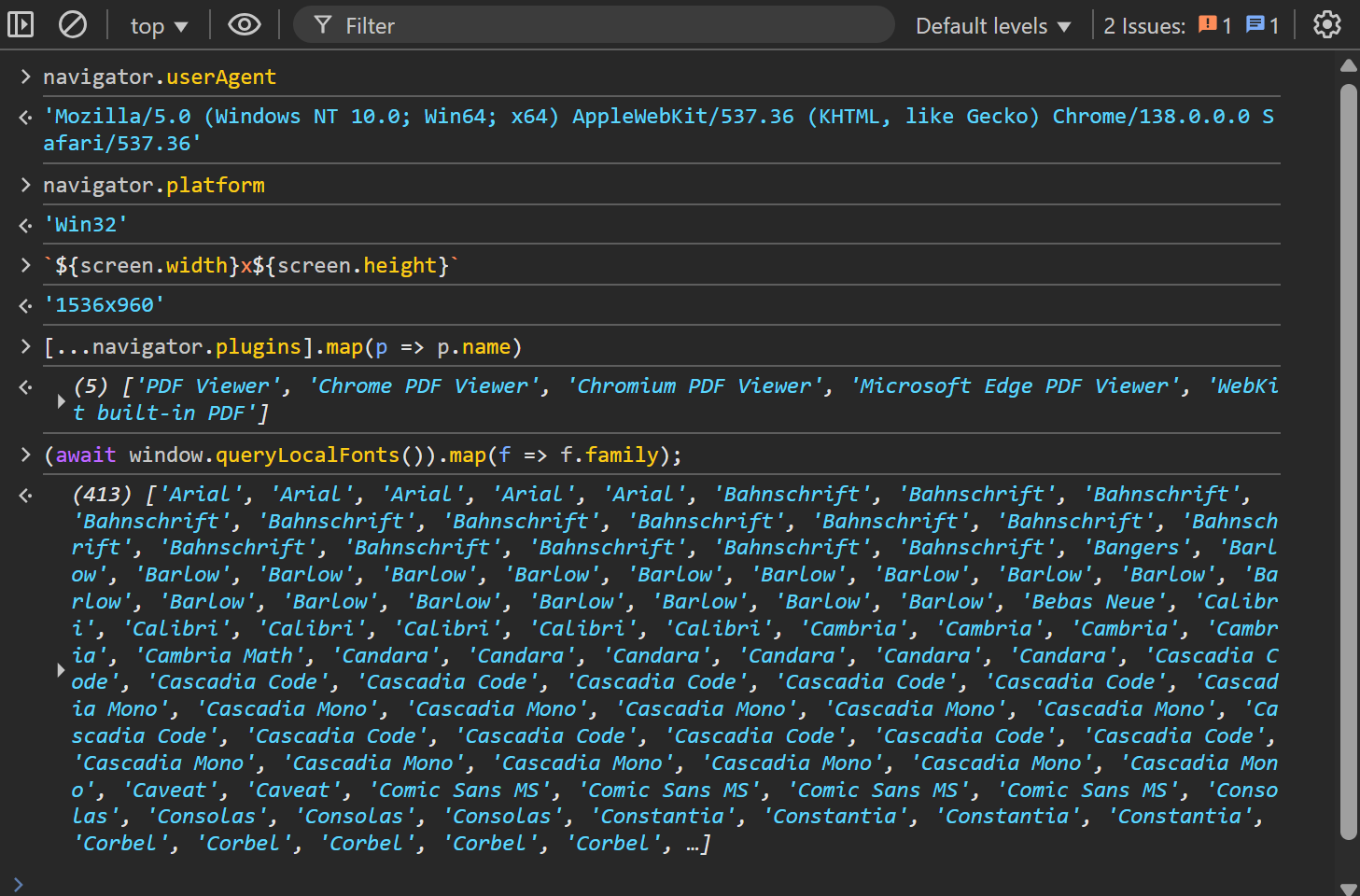Click the navigator.userAgent command entry
Screen dimensions: 1360x896
[160, 77]
